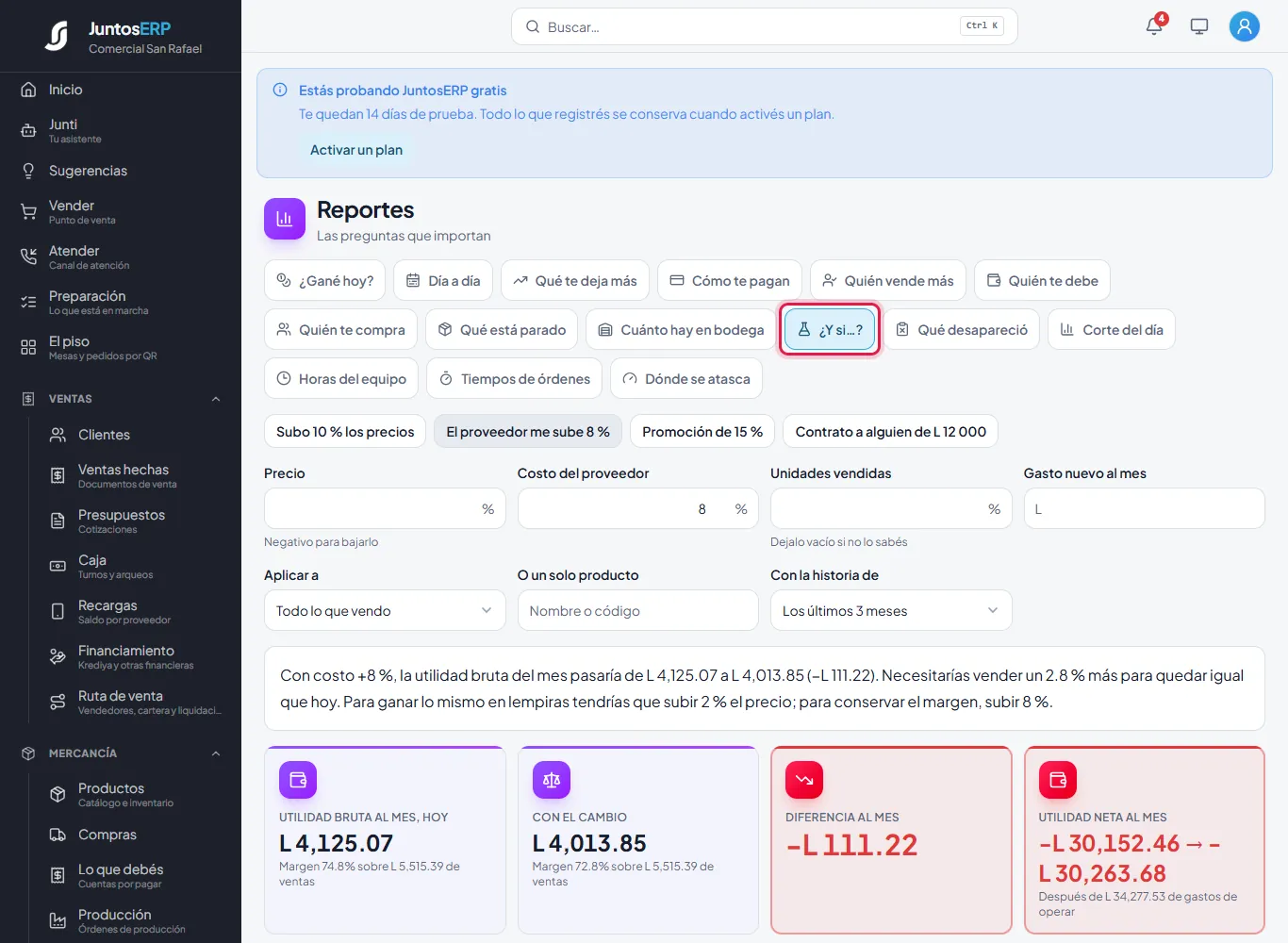Click the JuntosERP logo
Screen dimensions: 1288x943
57,36
